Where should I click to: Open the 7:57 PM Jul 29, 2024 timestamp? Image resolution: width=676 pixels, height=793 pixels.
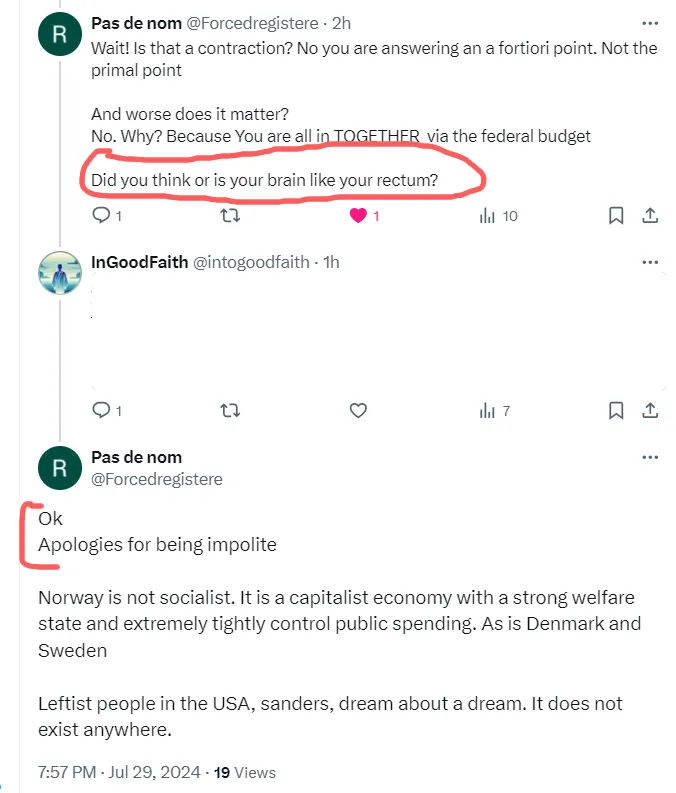point(119,772)
